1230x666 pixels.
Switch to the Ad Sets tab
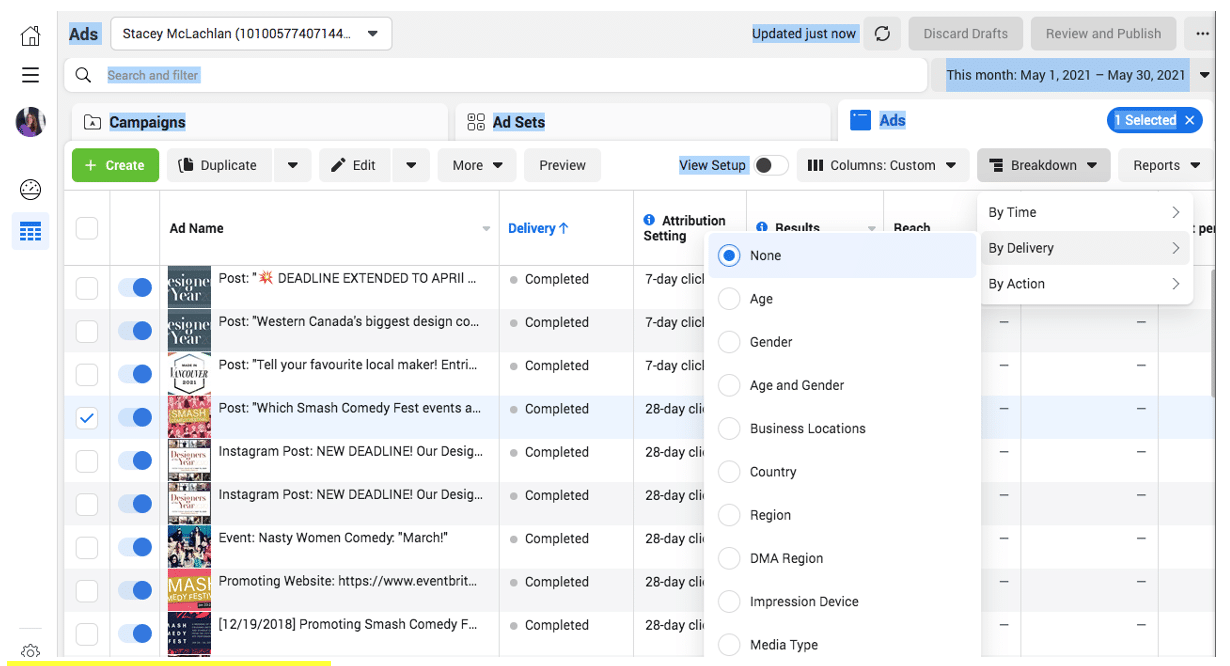tap(518, 122)
